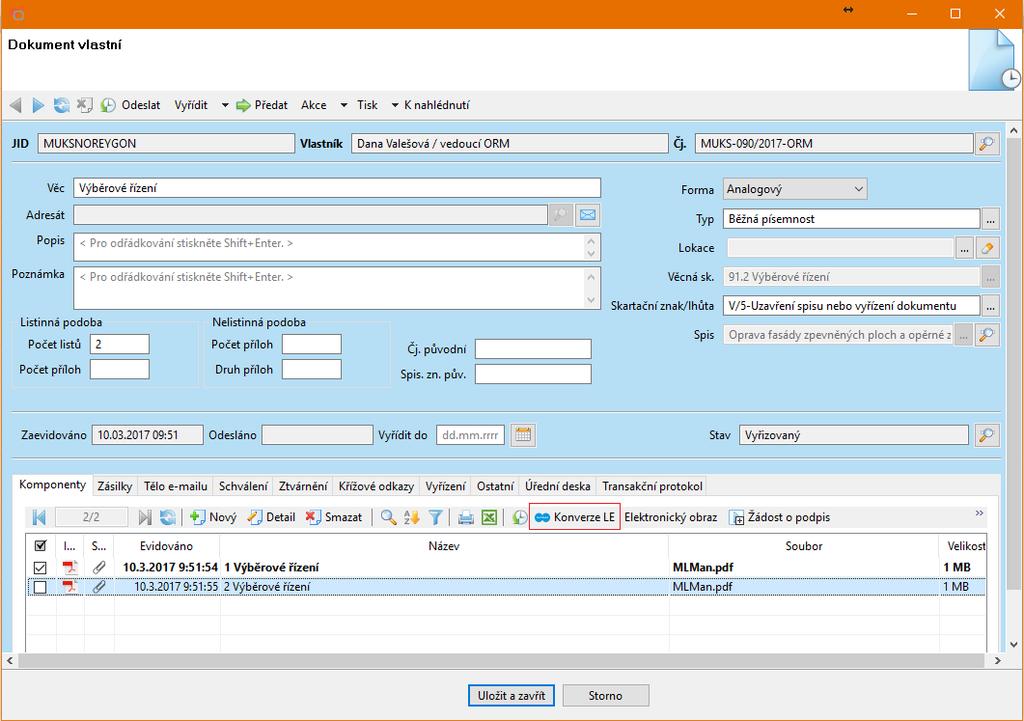Click the sort A-Z icon
Screen dimensions: 1024x721
(x=412, y=517)
